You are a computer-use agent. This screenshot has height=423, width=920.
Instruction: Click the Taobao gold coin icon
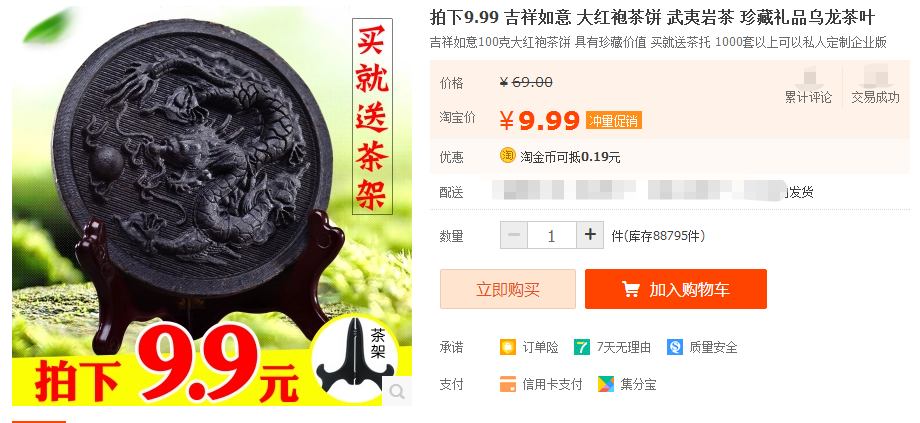508,155
